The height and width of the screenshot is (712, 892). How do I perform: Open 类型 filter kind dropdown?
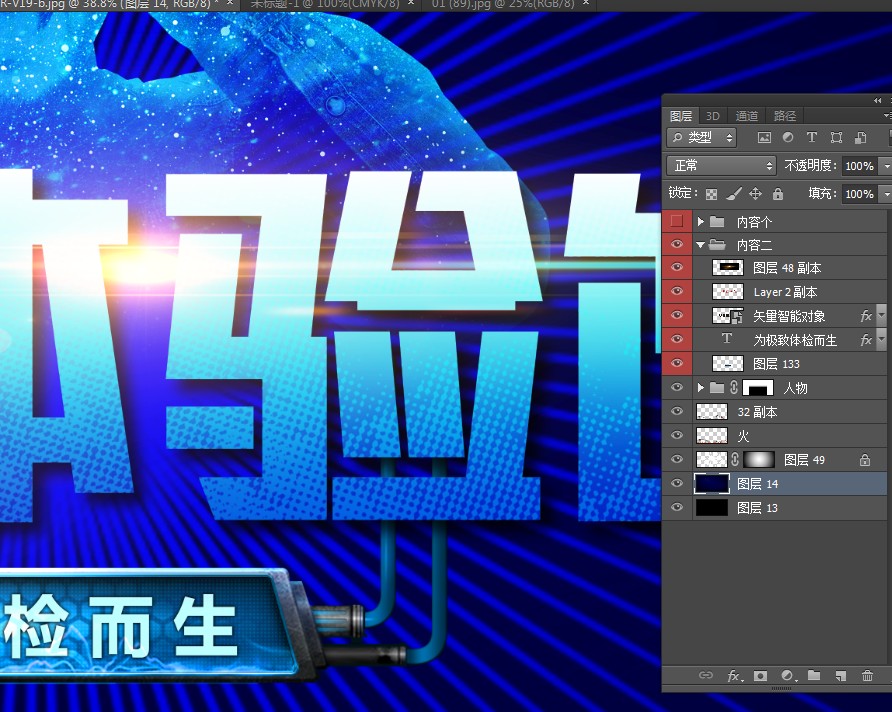pos(702,138)
